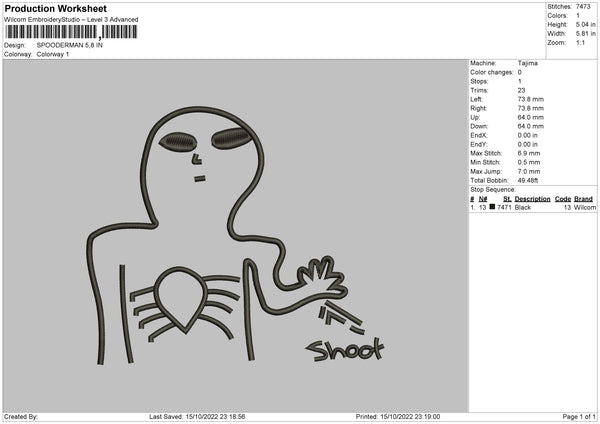The height and width of the screenshot is (424, 600).
Task: Click the Min Stitch value 0.5 mm
Action: pyautogui.click(x=529, y=163)
